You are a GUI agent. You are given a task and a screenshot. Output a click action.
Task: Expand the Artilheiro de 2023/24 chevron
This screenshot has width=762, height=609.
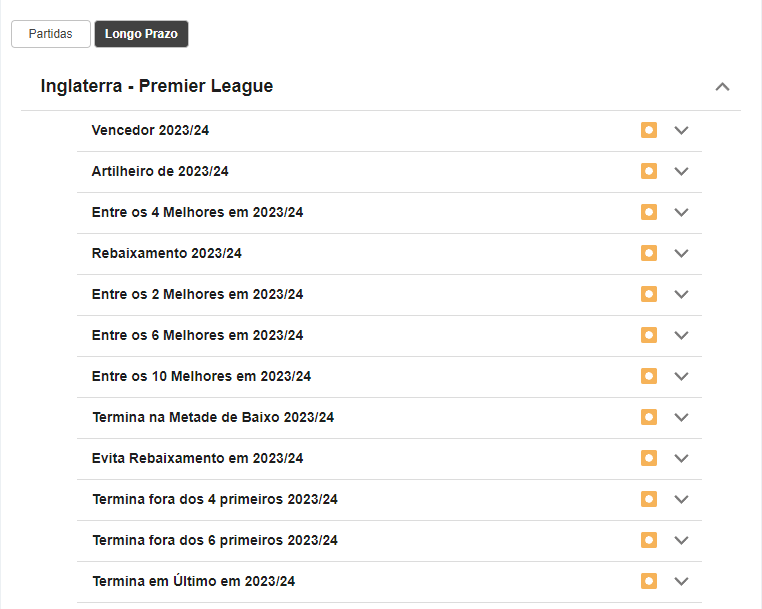682,171
